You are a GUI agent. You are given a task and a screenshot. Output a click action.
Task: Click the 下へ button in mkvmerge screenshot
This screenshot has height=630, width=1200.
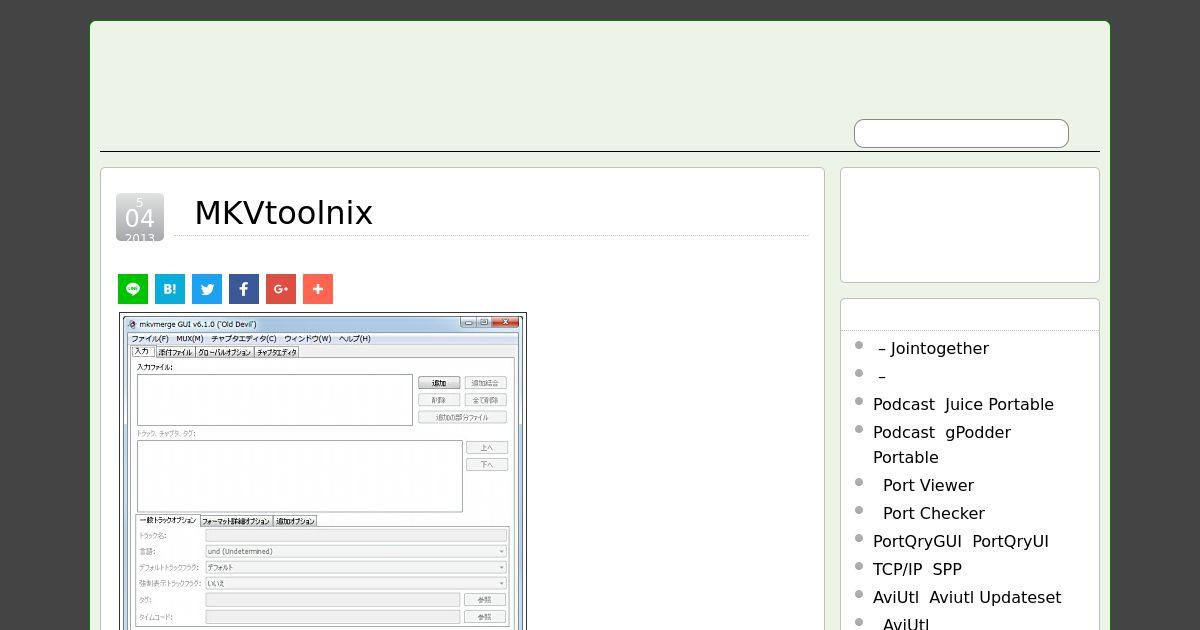487,464
